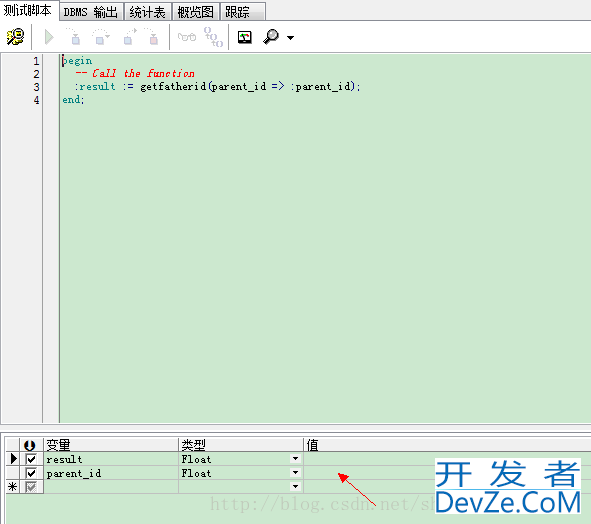Click the glasses view icon
591x524 pixels.
(x=187, y=37)
